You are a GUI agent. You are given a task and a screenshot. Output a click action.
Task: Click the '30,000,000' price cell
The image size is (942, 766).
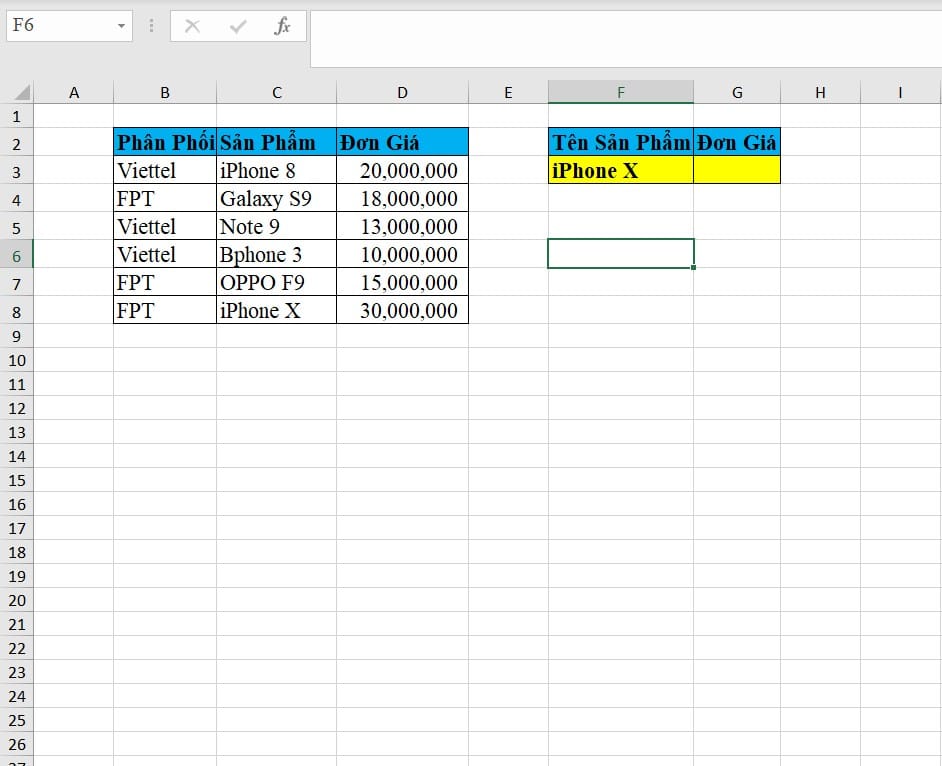(402, 310)
